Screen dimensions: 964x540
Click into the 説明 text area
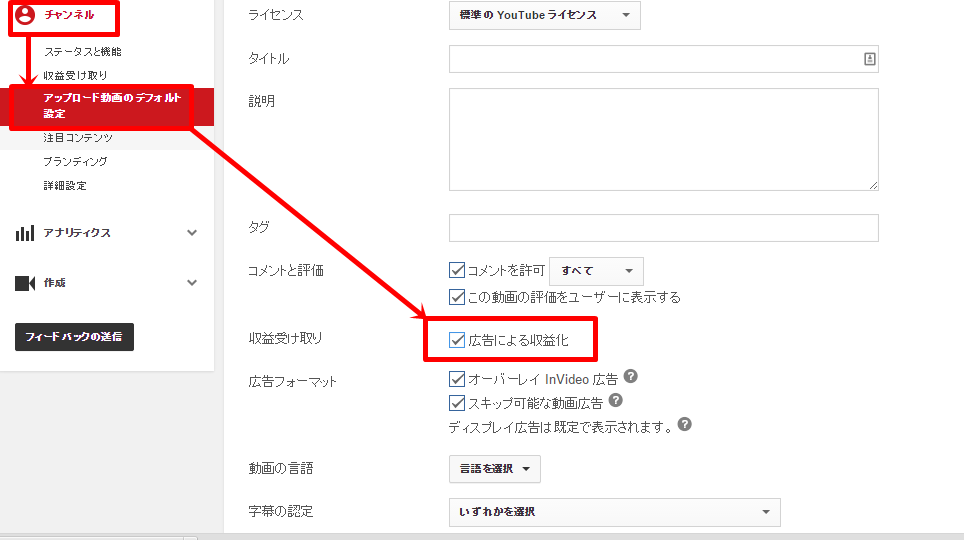663,140
